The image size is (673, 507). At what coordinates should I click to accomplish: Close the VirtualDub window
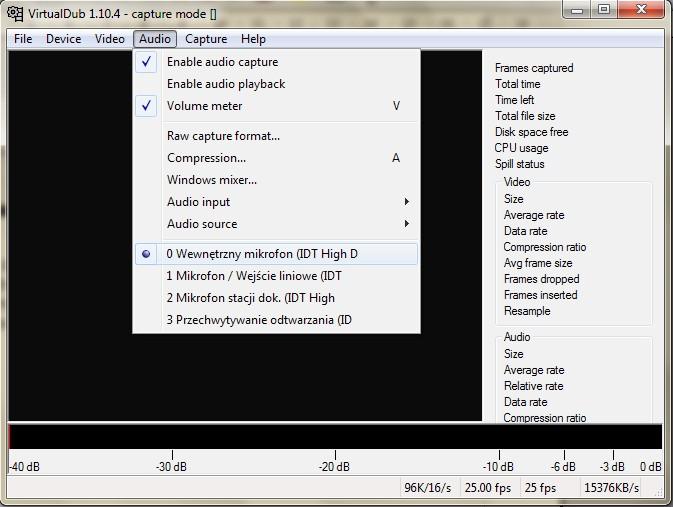pos(641,9)
